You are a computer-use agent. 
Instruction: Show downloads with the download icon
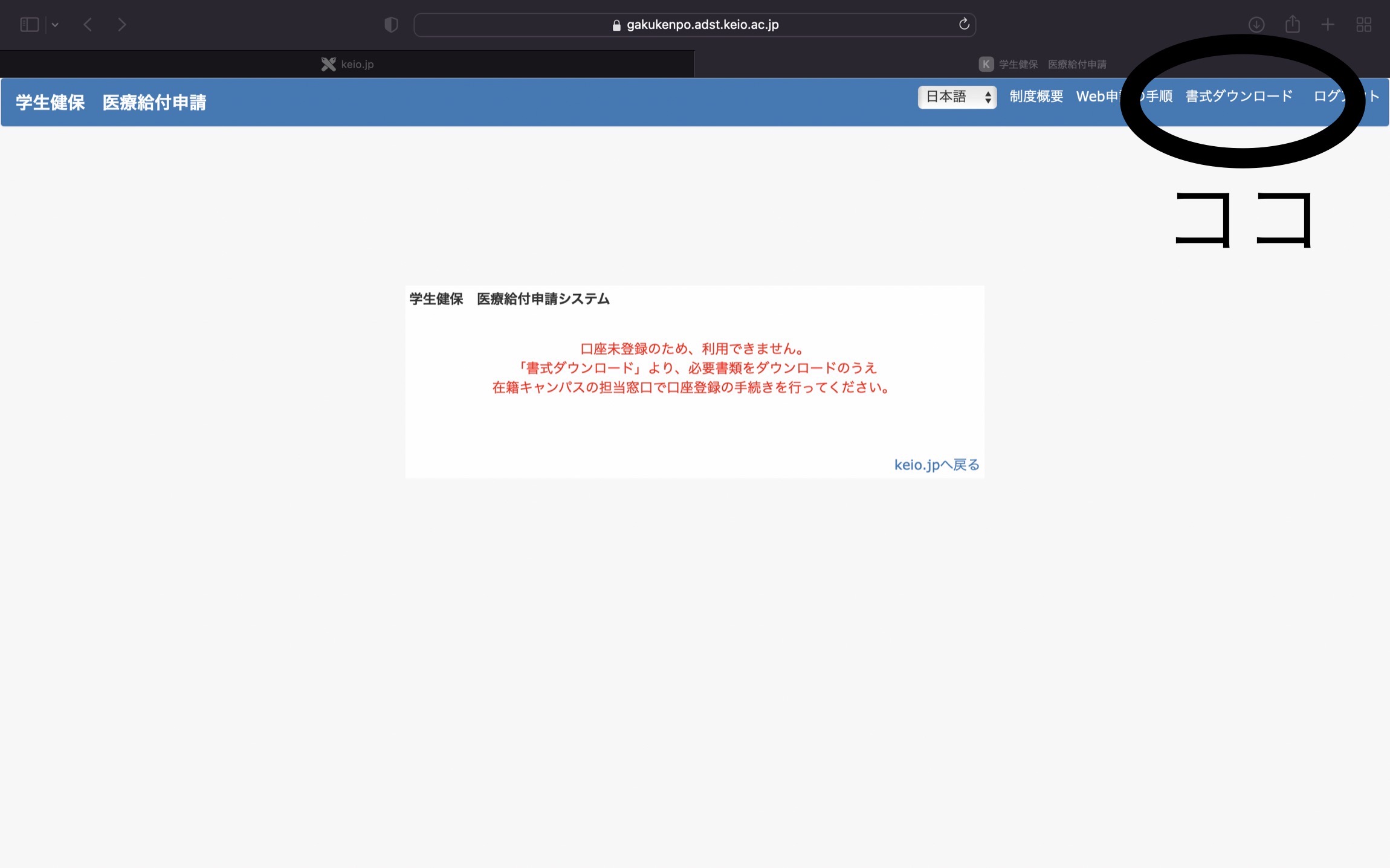pos(1256,25)
